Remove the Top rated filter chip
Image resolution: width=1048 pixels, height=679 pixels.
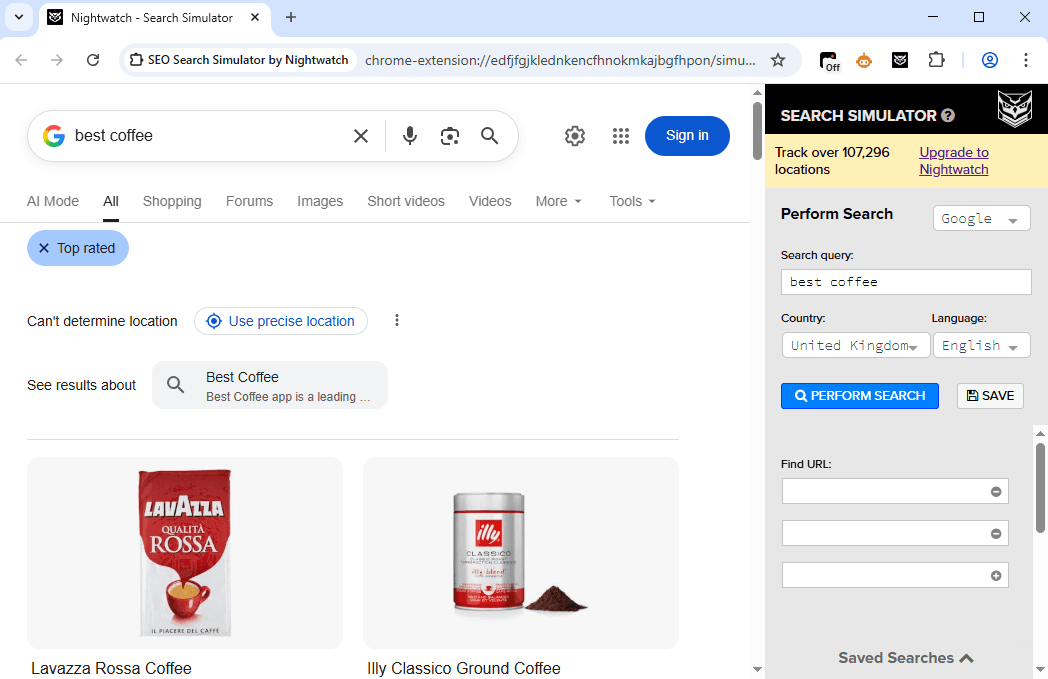[x=44, y=248]
